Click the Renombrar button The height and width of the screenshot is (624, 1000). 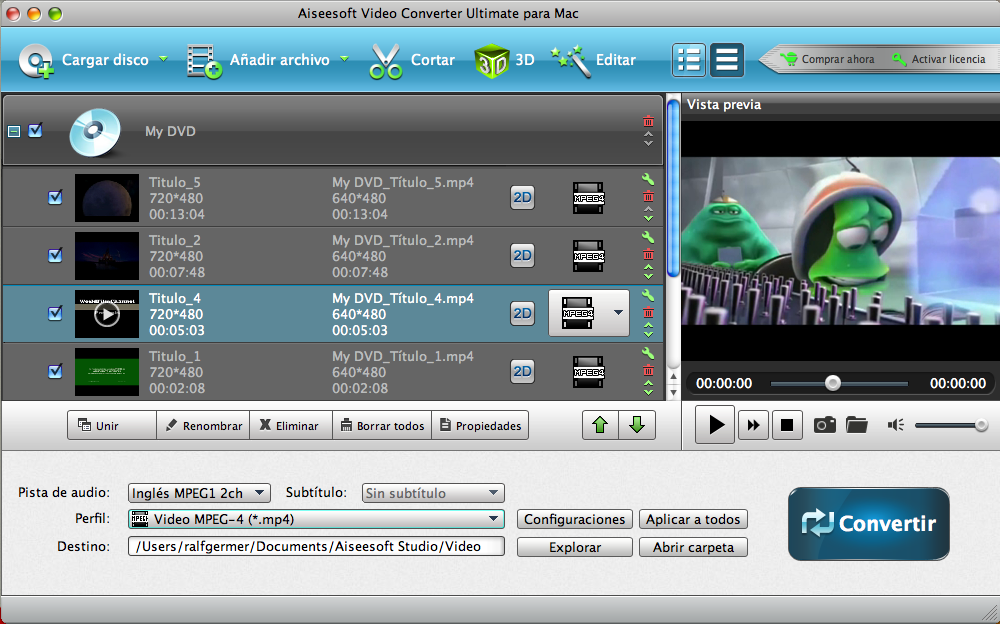203,426
